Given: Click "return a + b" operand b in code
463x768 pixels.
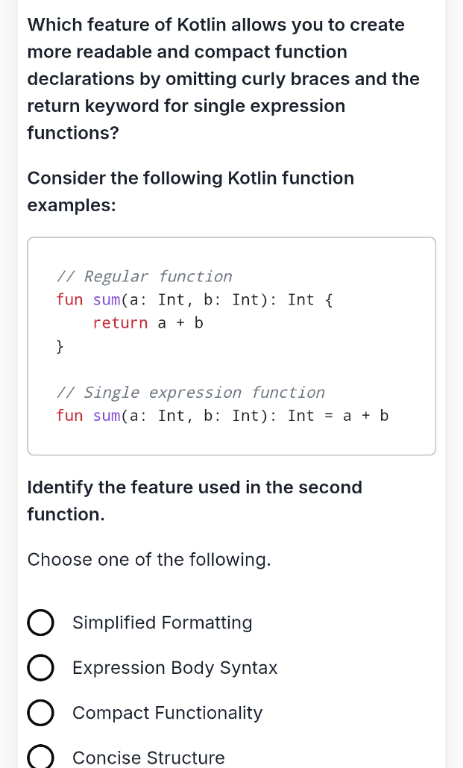Looking at the screenshot, I should (x=198, y=323).
